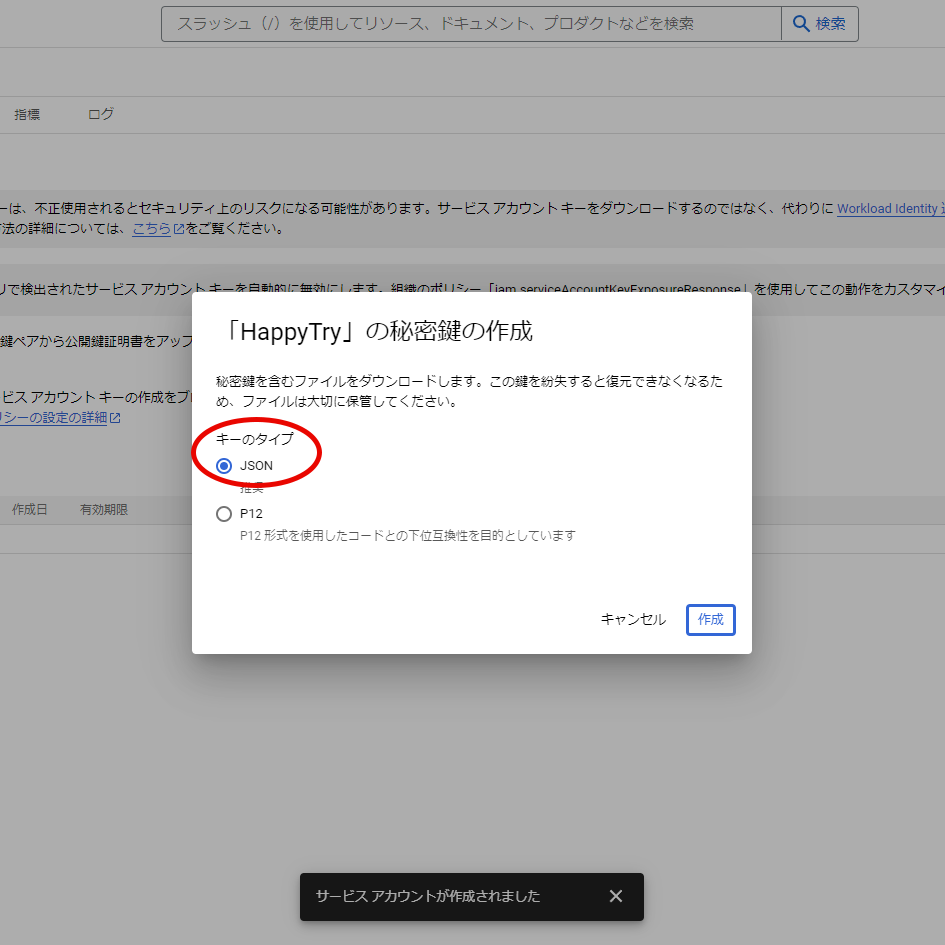The image size is (945, 945).
Task: Open the ポリシーの設定の詳細 link
Action: click(55, 418)
